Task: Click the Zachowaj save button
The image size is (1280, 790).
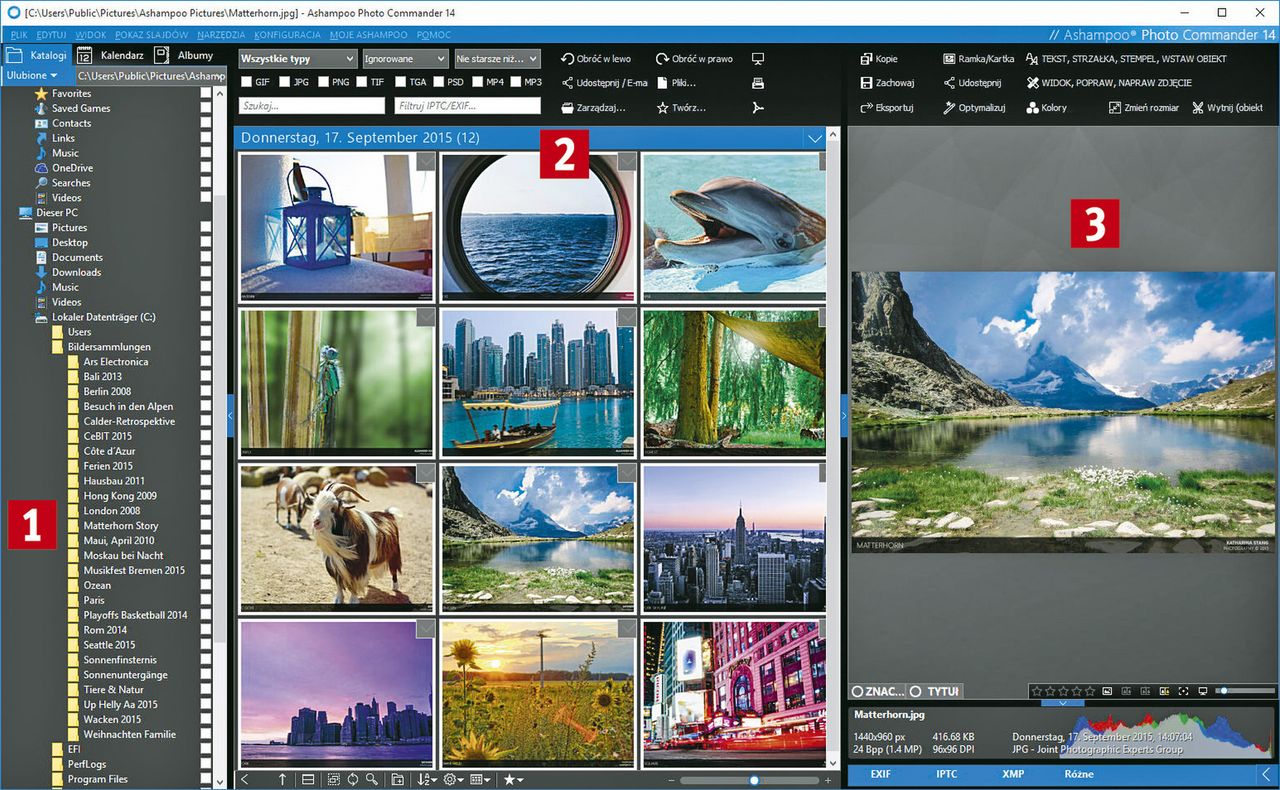Action: coord(887,83)
